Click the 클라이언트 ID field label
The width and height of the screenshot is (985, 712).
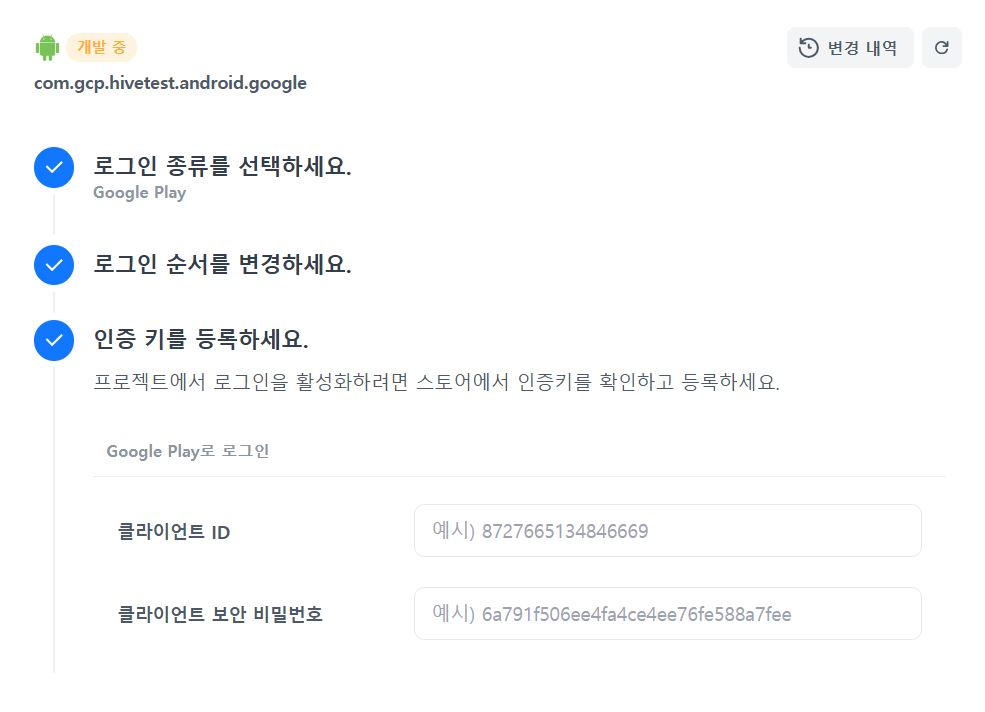tap(174, 532)
